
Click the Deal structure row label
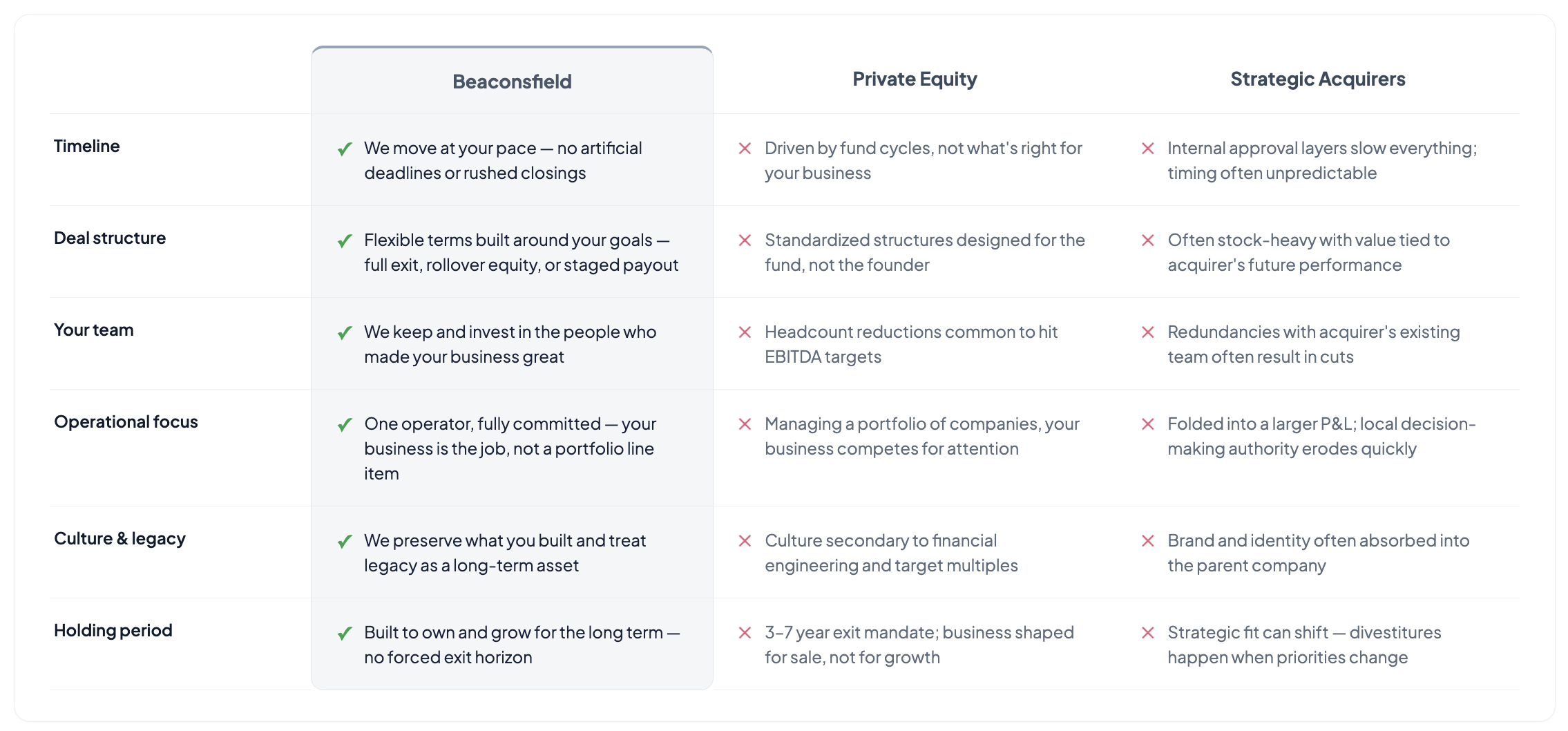[110, 238]
